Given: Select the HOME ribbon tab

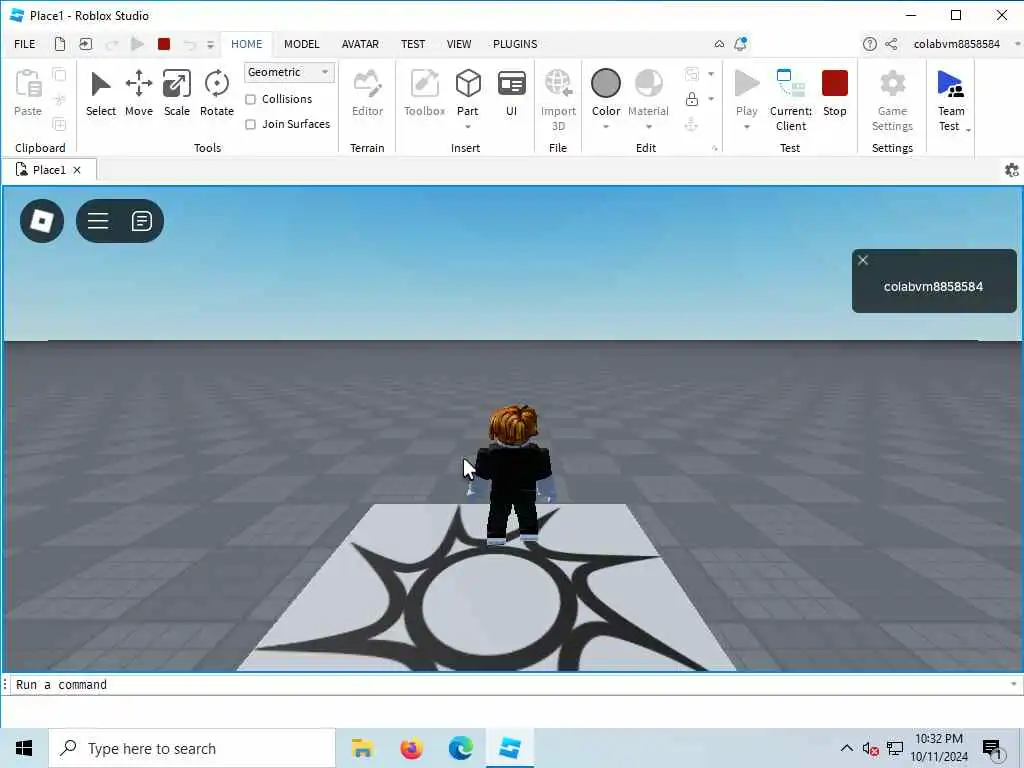Looking at the screenshot, I should click(246, 44).
